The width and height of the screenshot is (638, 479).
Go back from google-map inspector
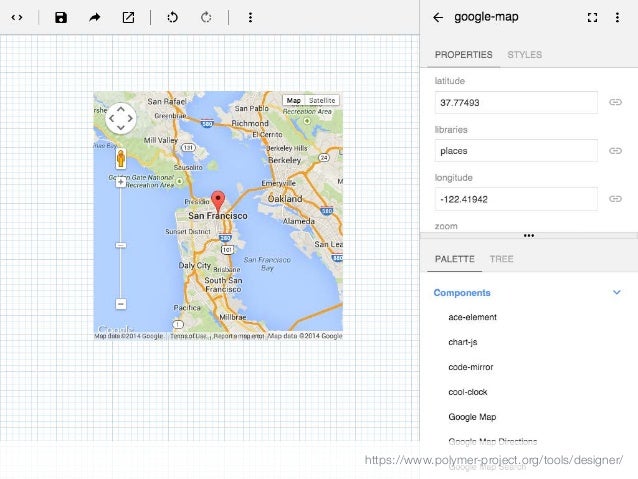click(438, 17)
